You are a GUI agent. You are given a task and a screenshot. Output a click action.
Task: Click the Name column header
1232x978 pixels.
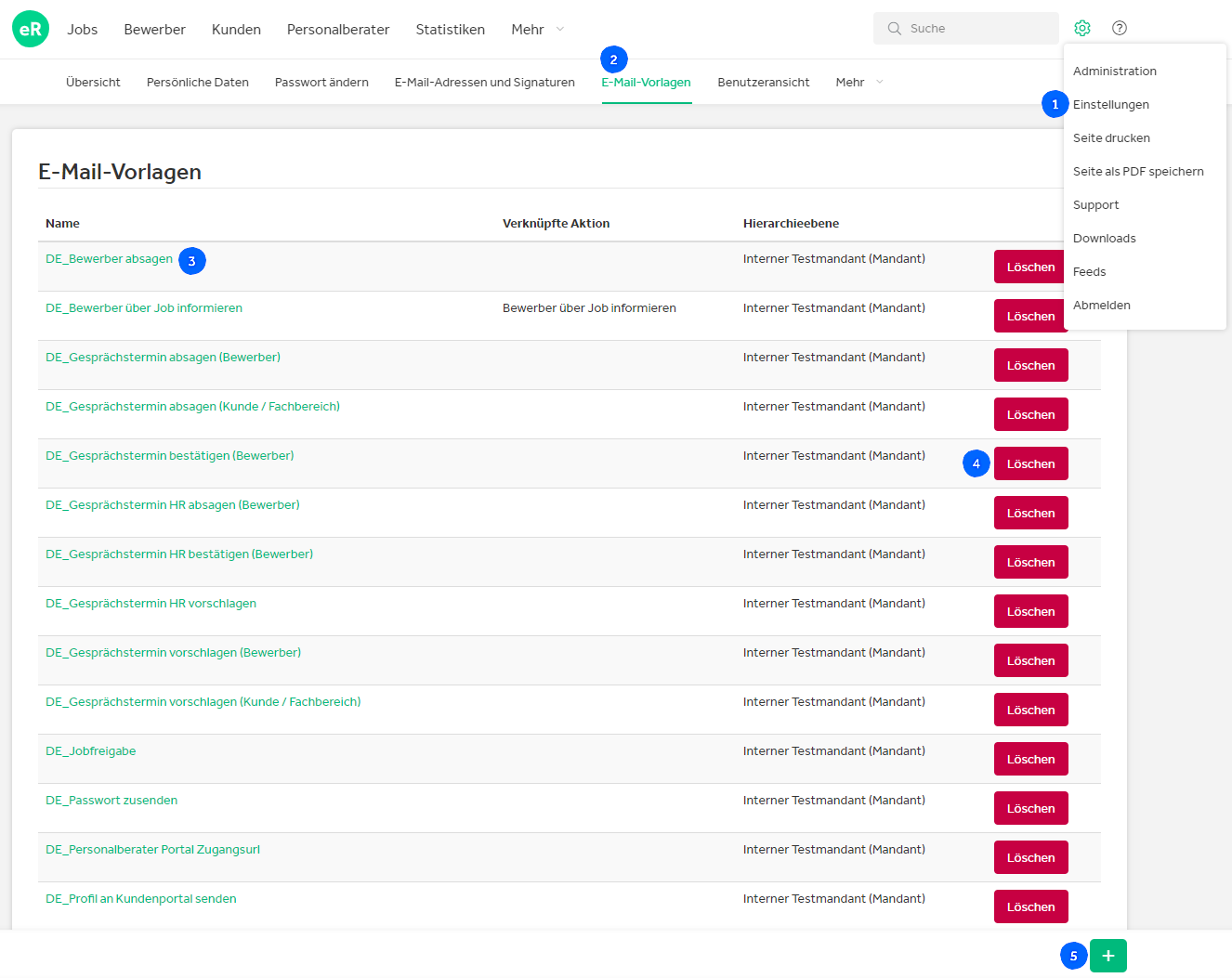tap(62, 224)
